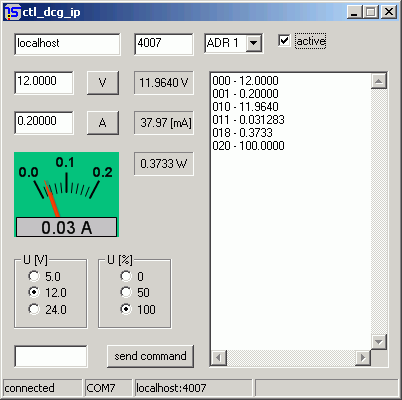Viewport: 402px width, 400px height.
Task: Click the 4007 port input field
Action: [164, 44]
